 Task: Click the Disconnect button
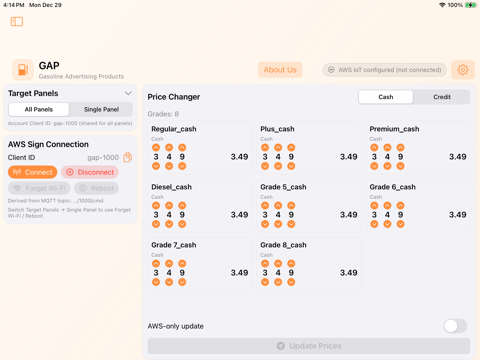(90, 172)
